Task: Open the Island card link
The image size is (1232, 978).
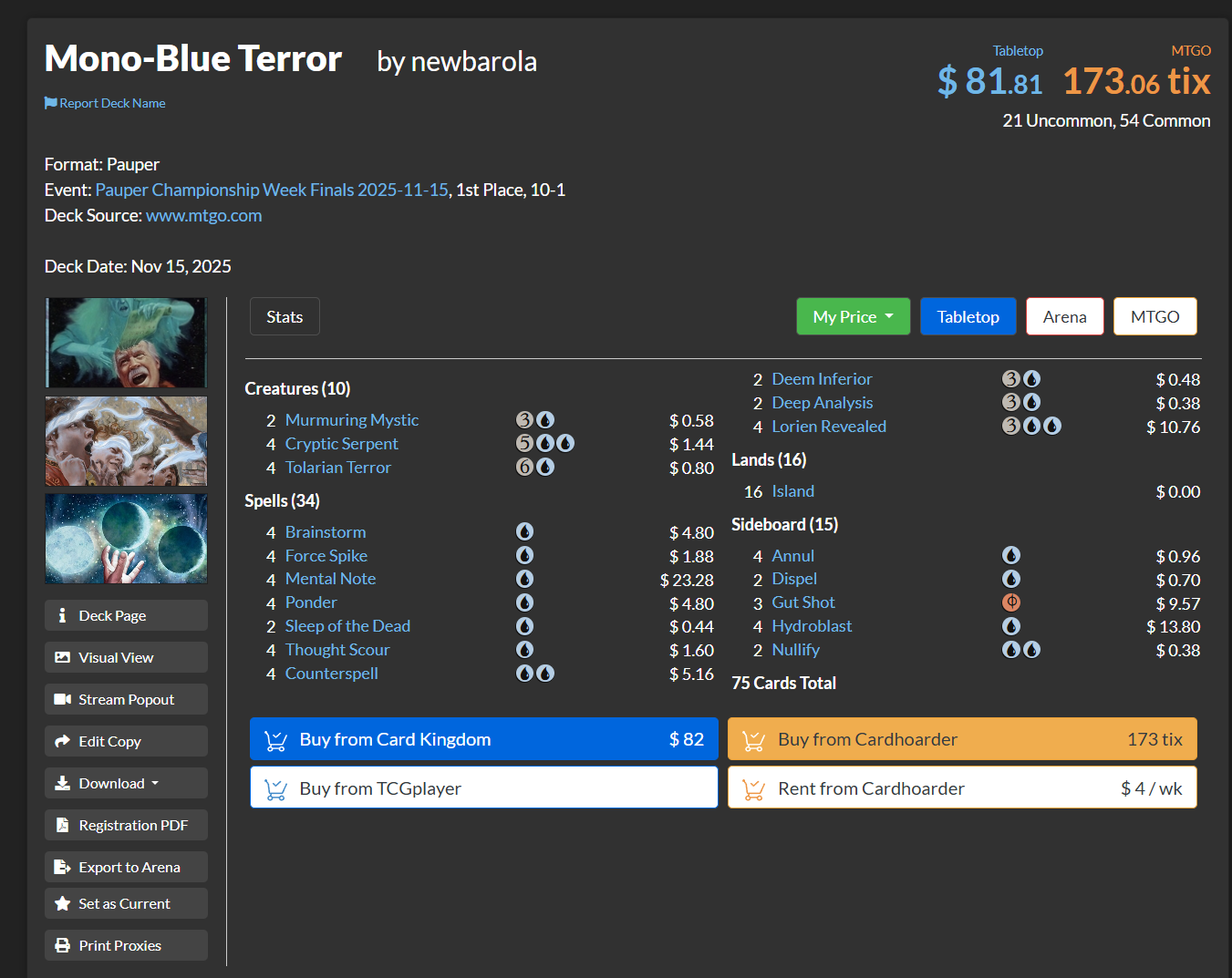Action: [x=792, y=491]
